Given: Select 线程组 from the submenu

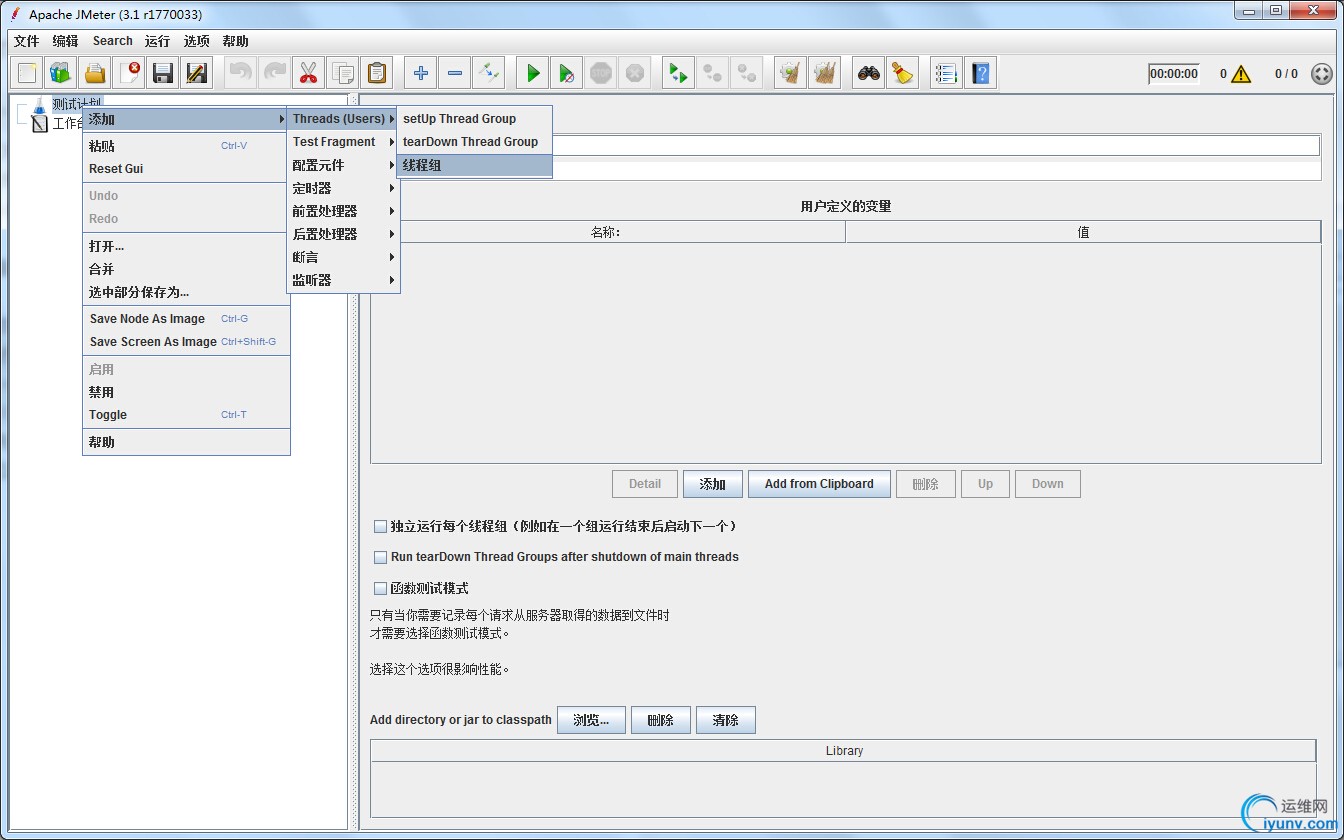Looking at the screenshot, I should tap(474, 165).
